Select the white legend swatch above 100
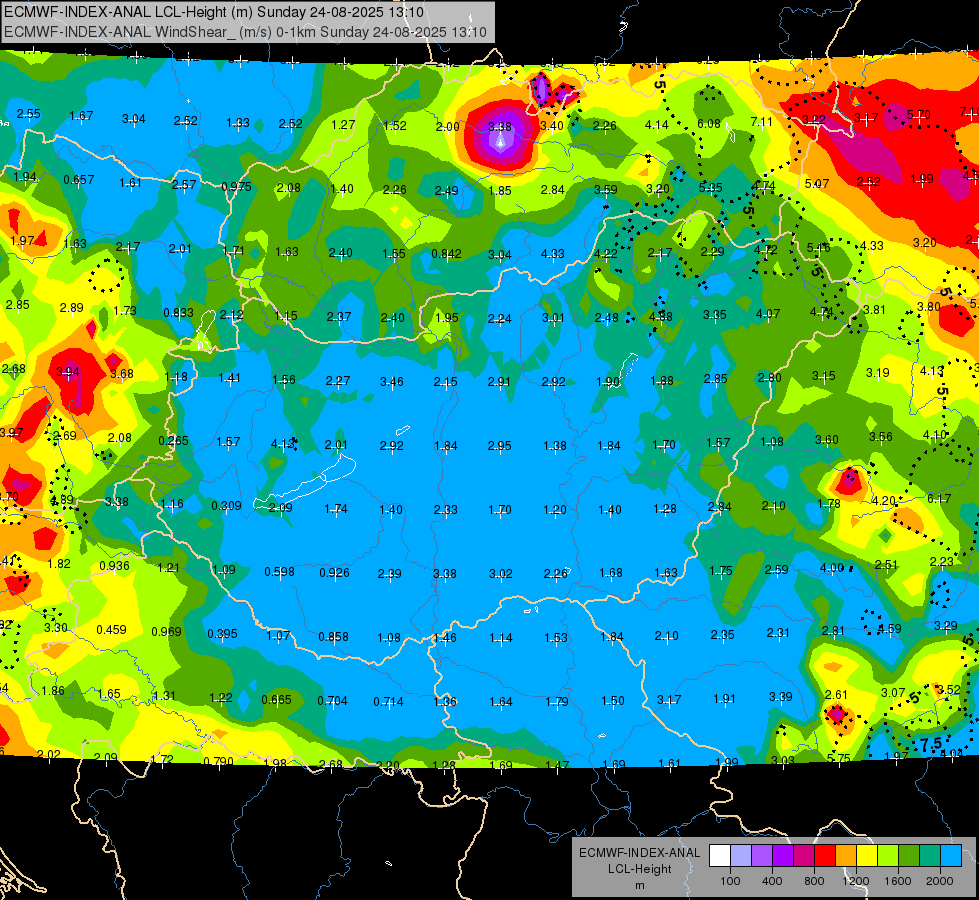Viewport: 979px width, 900px height. click(720, 855)
